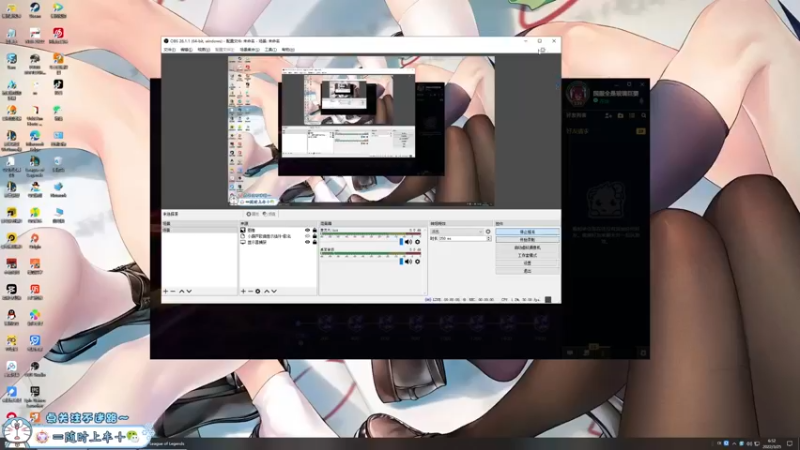
Task: Mute the 桌面音频 speaker icon
Action: [x=408, y=262]
